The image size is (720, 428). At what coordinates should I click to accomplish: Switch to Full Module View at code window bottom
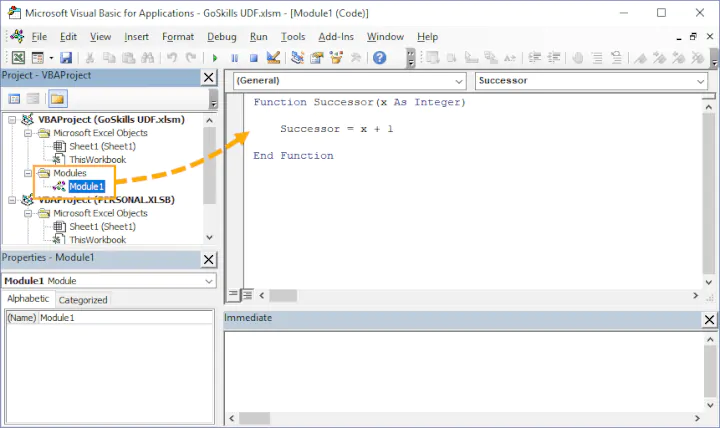(x=247, y=295)
